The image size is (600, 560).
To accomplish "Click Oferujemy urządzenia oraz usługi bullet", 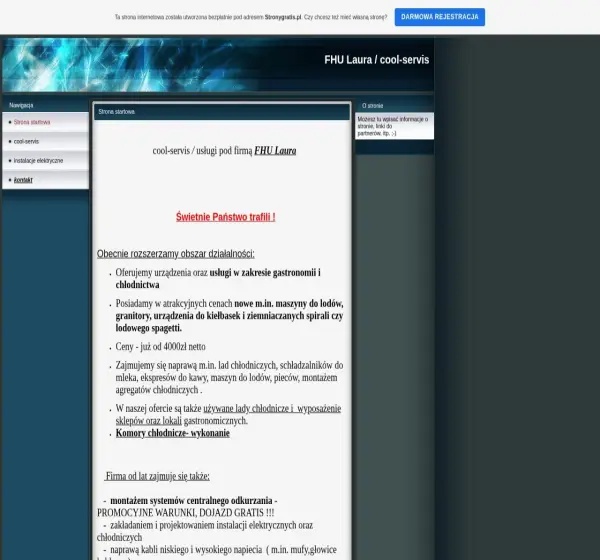I will coord(218,278).
